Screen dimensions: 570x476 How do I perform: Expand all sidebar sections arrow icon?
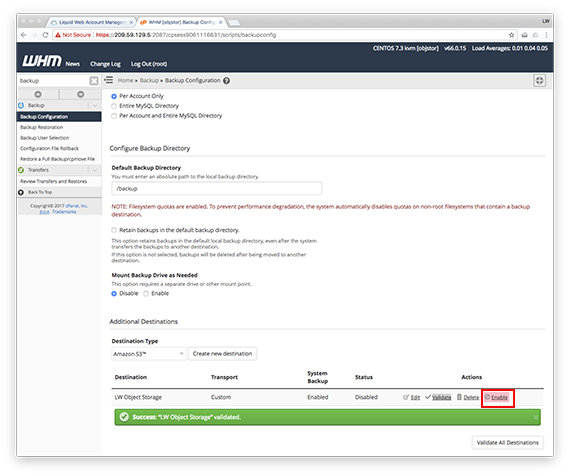(x=81, y=94)
